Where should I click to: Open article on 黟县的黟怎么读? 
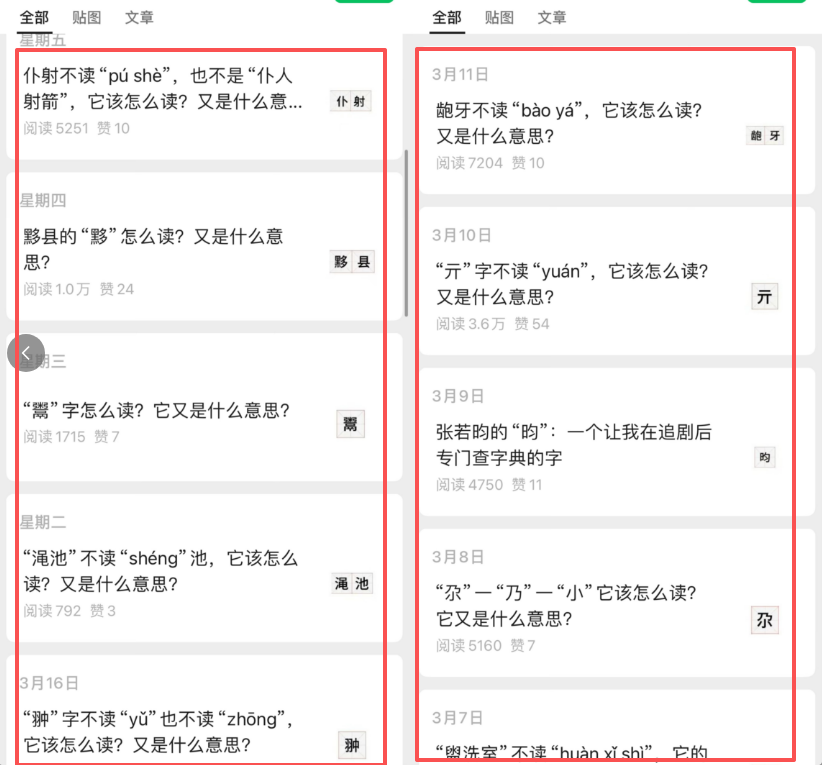tap(153, 249)
